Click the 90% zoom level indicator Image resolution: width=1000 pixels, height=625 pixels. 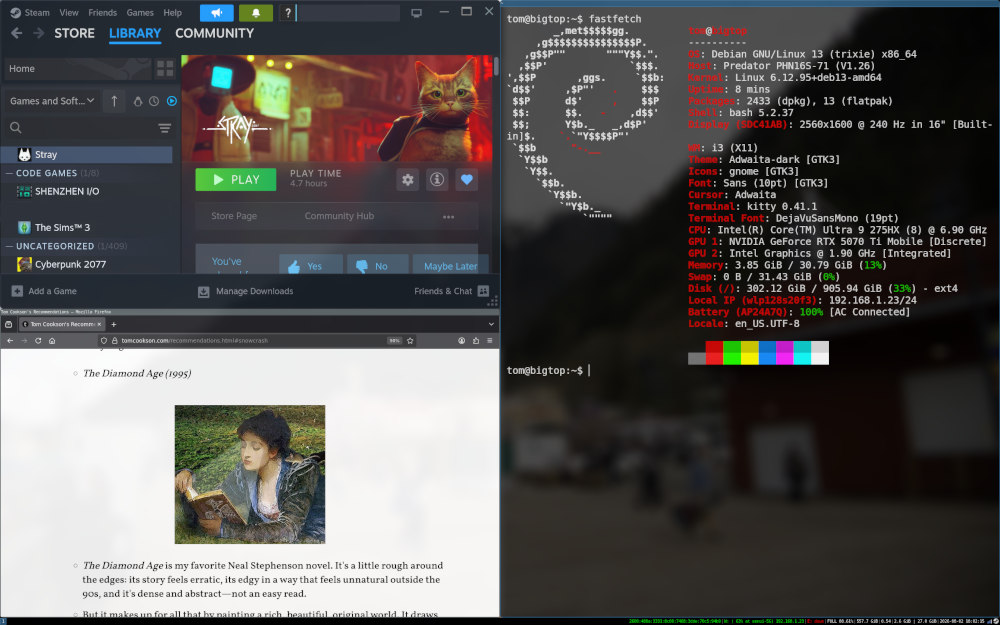[394, 341]
